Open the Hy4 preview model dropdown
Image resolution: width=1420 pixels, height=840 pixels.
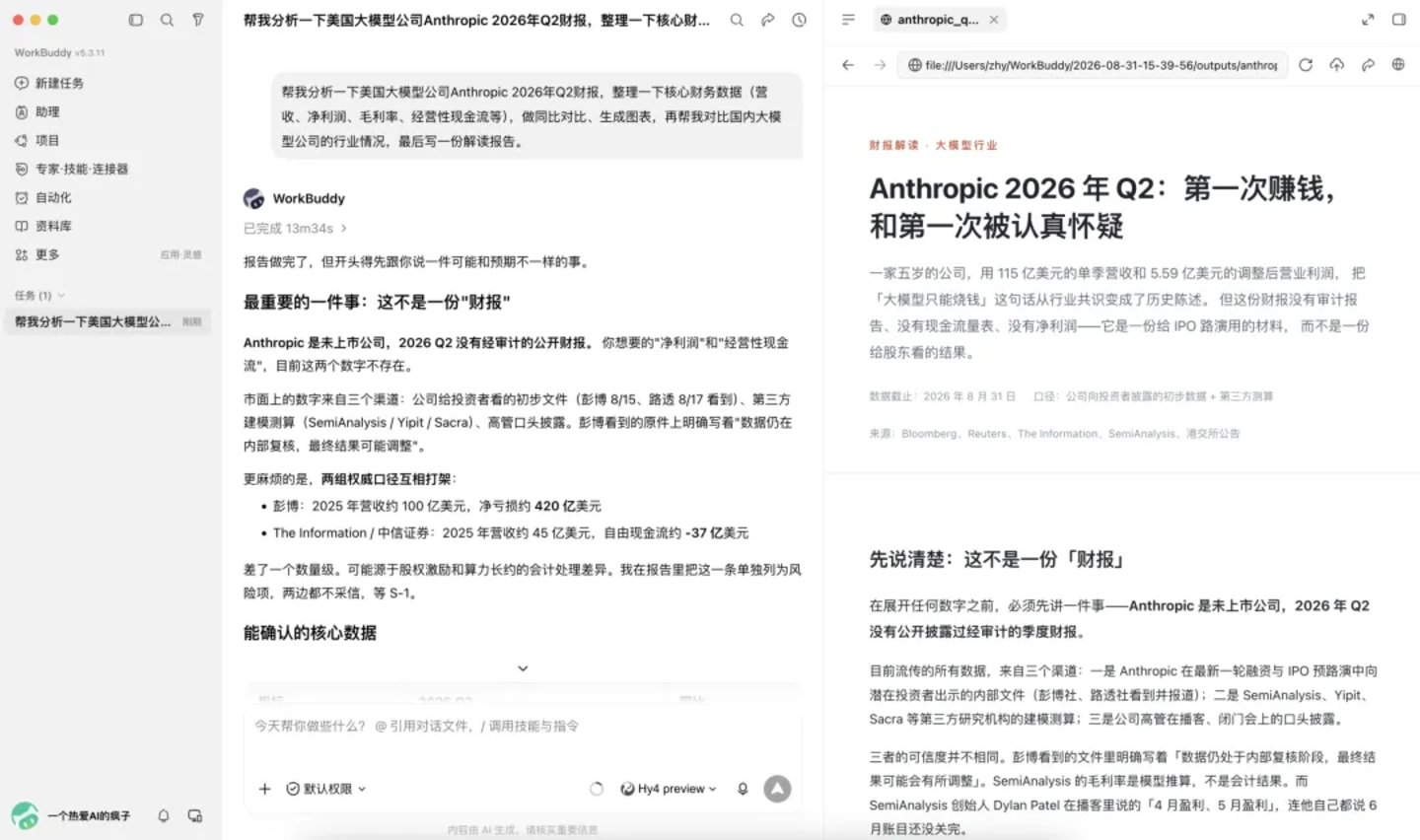click(669, 789)
